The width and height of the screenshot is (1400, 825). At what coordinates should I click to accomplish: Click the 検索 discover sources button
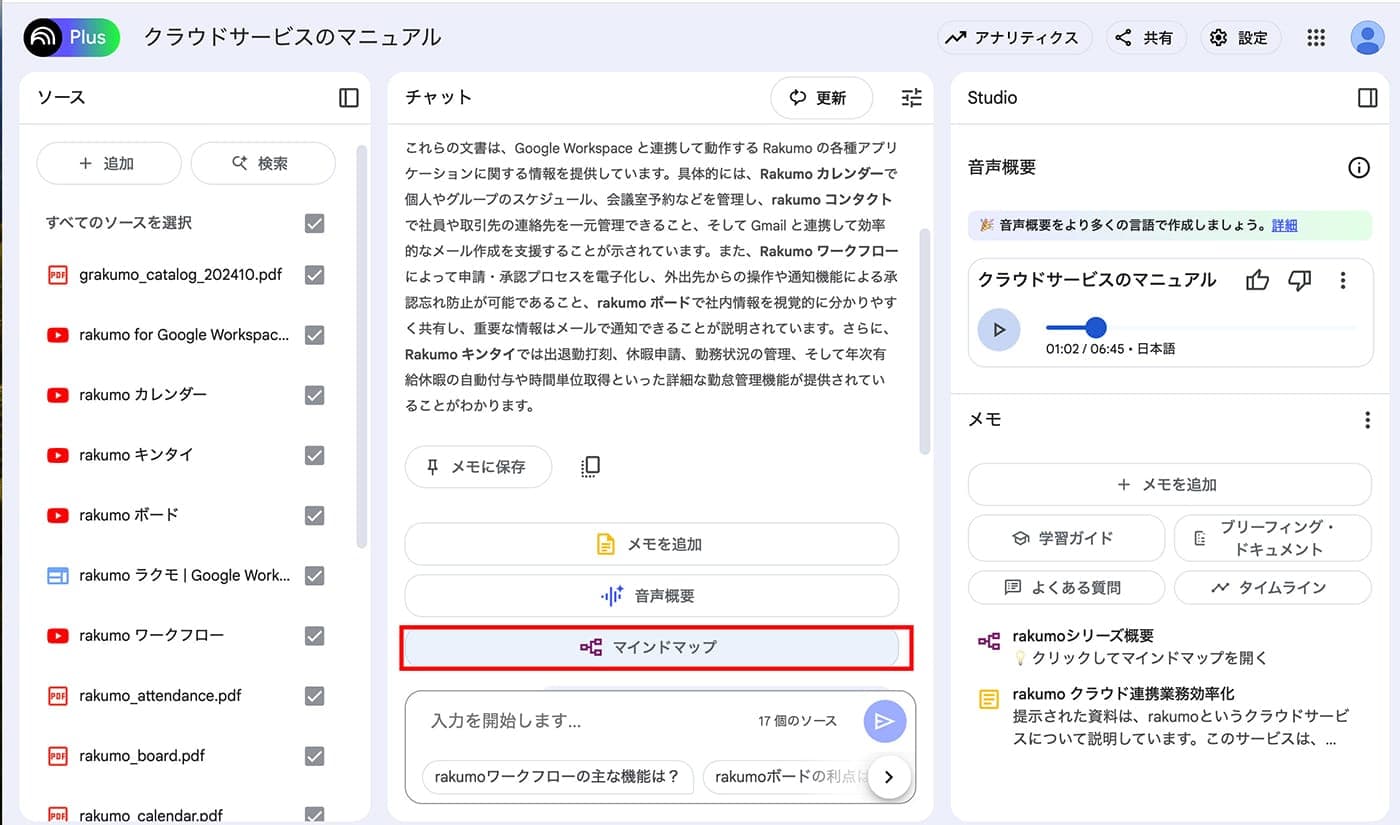pos(263,163)
